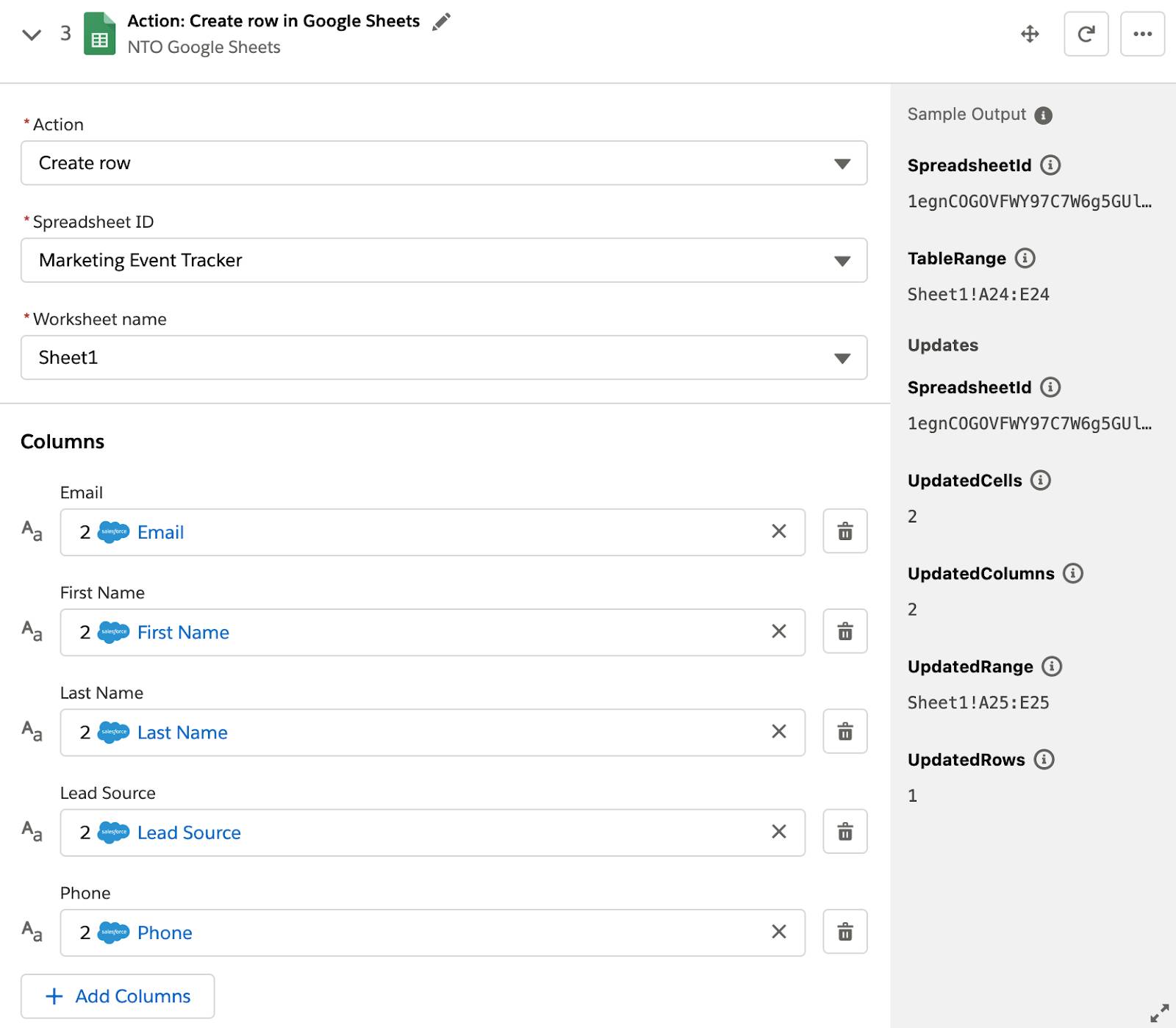Delete the Last Name column

[x=845, y=731]
